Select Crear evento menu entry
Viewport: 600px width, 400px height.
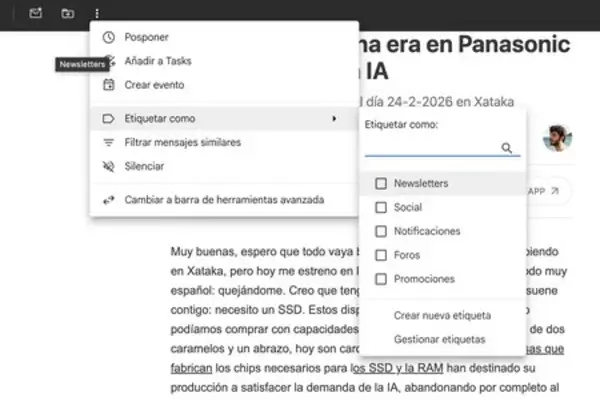click(224, 85)
